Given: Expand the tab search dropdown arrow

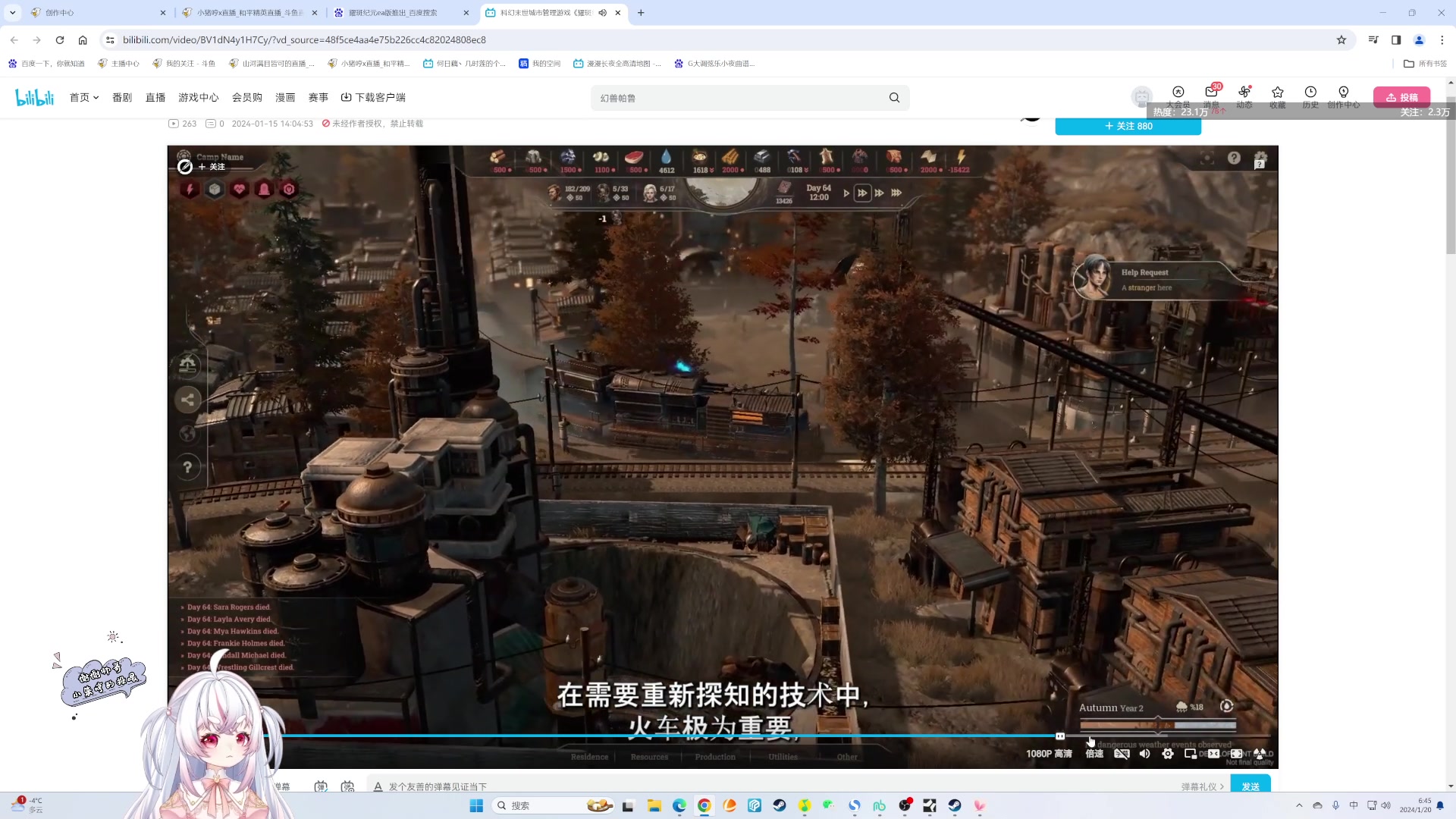Looking at the screenshot, I should point(13,13).
